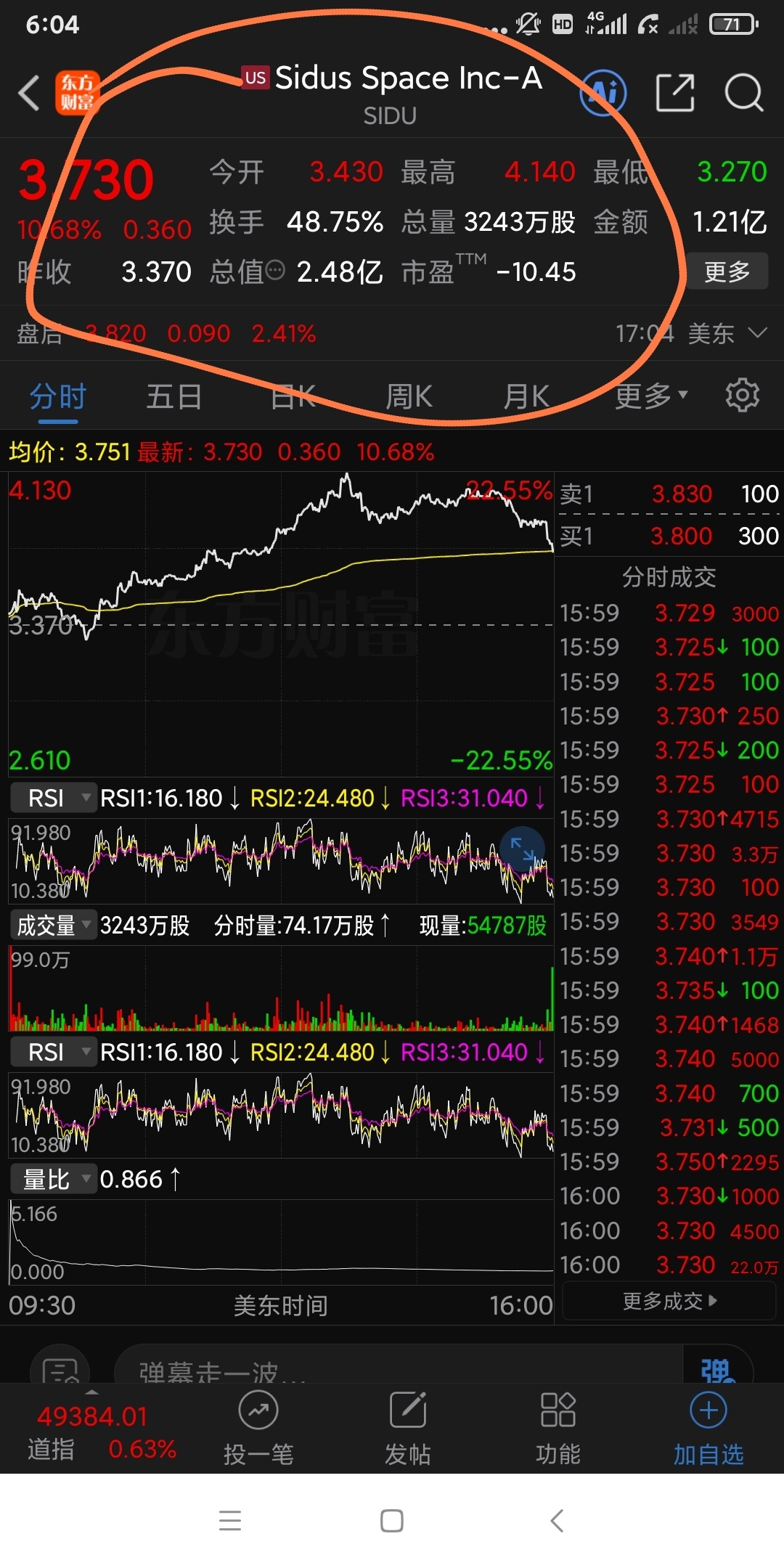Viewport: 784px width, 1568px height.
Task: Tap the 3.730 4715 trade row
Action: pyautogui.click(x=669, y=819)
